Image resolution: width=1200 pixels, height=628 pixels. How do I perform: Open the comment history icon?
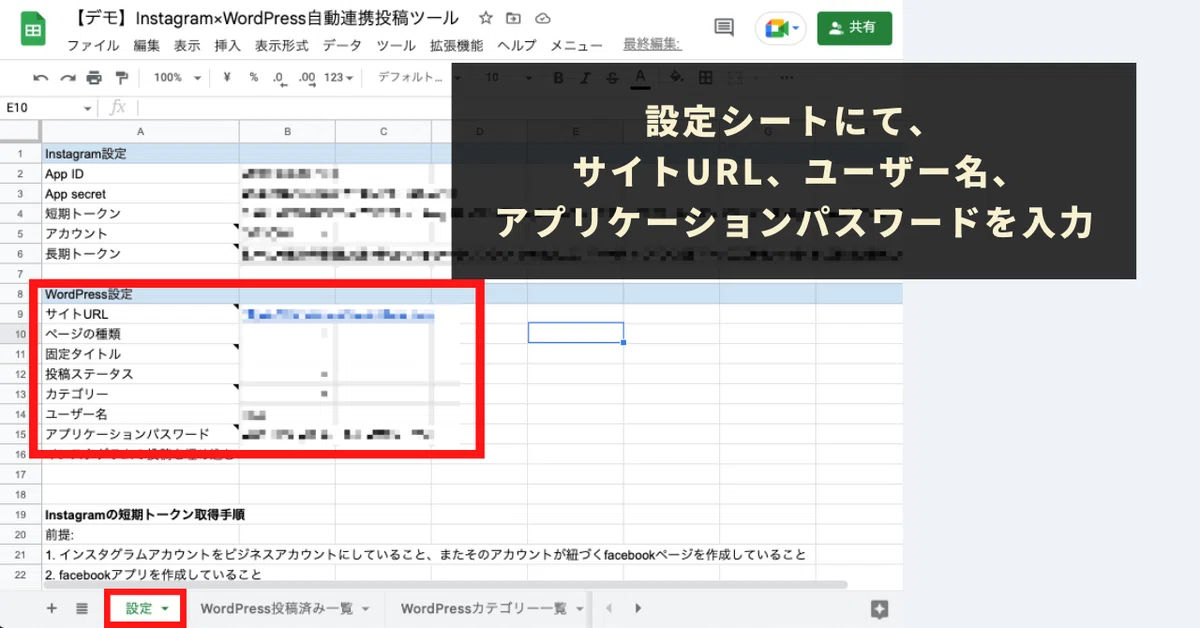(x=724, y=28)
